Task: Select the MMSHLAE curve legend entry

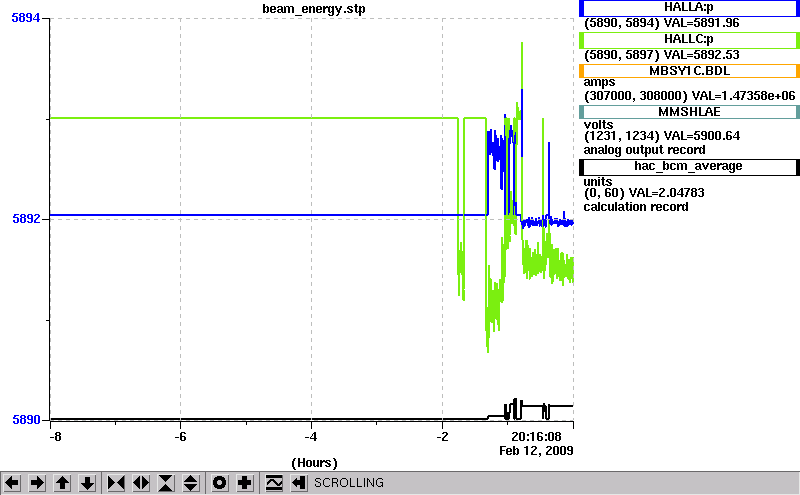Action: click(x=689, y=112)
